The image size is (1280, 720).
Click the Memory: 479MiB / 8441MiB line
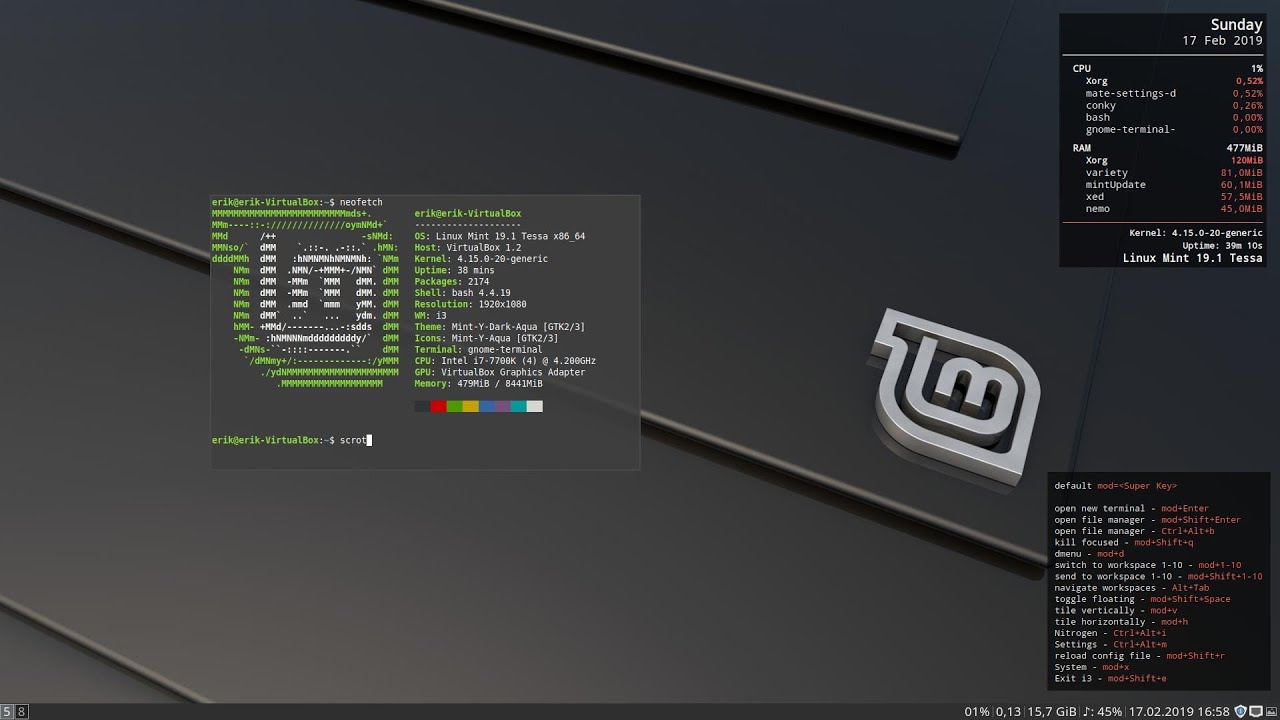(x=478, y=384)
